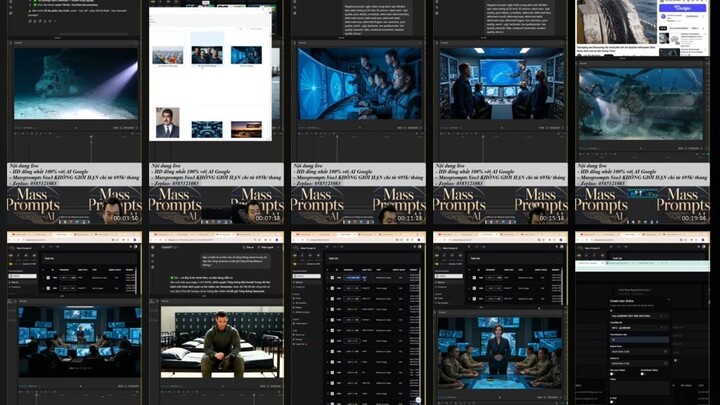Select the ship image in the file picker
The image size is (720, 405).
[x=168, y=55]
